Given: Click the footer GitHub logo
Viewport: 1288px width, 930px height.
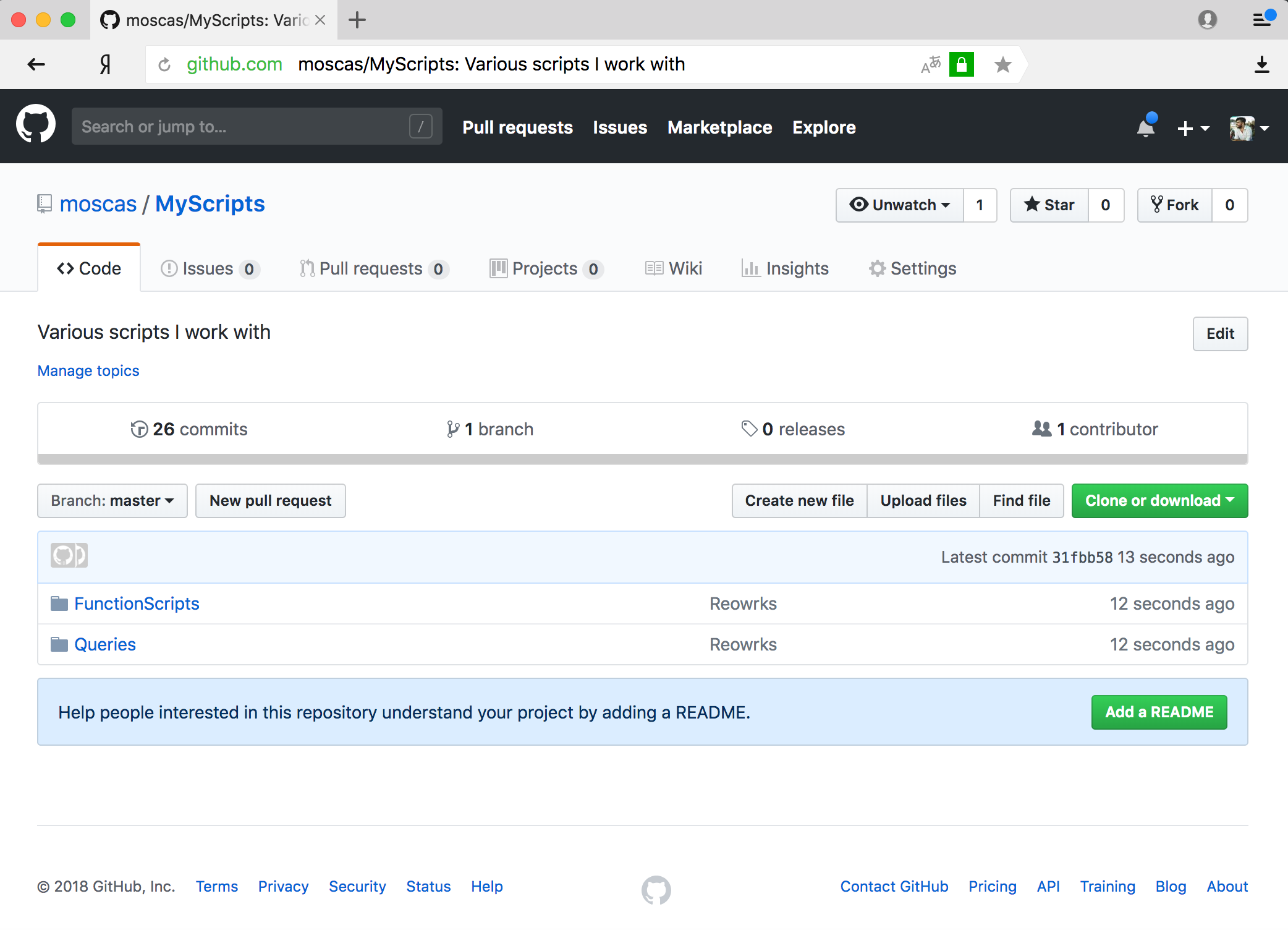Looking at the screenshot, I should [x=656, y=890].
